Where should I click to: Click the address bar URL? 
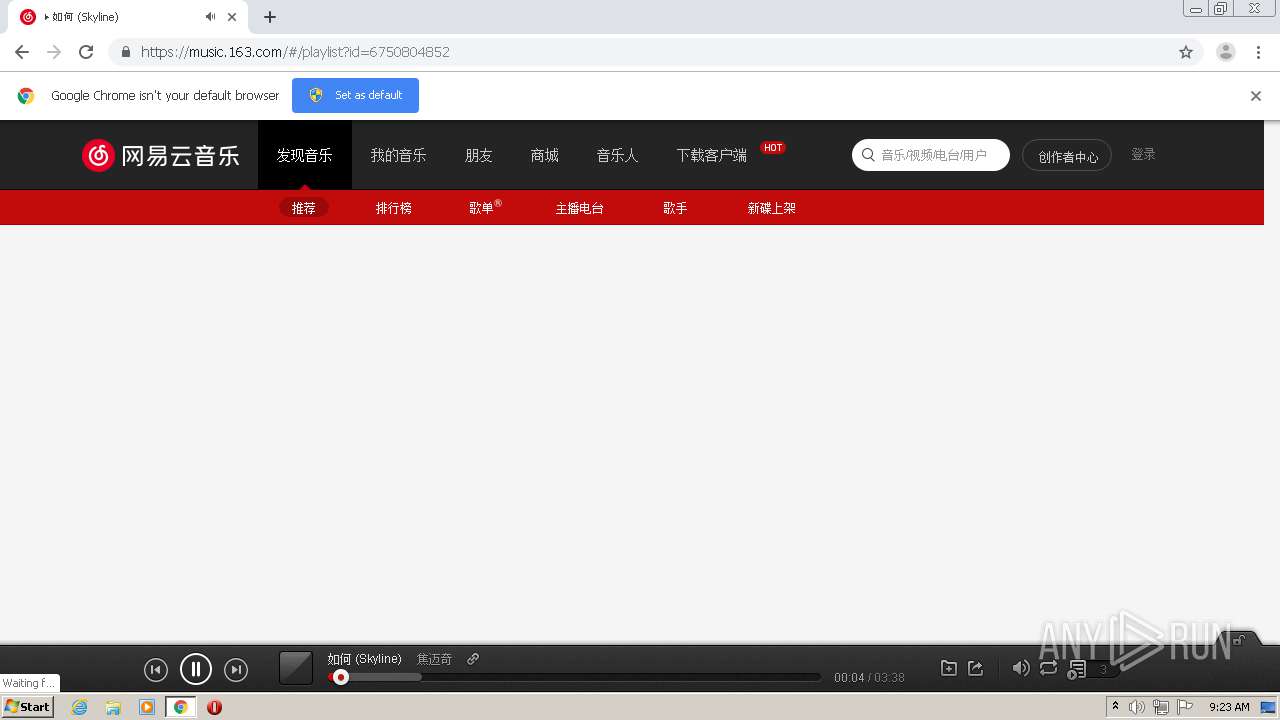click(295, 52)
